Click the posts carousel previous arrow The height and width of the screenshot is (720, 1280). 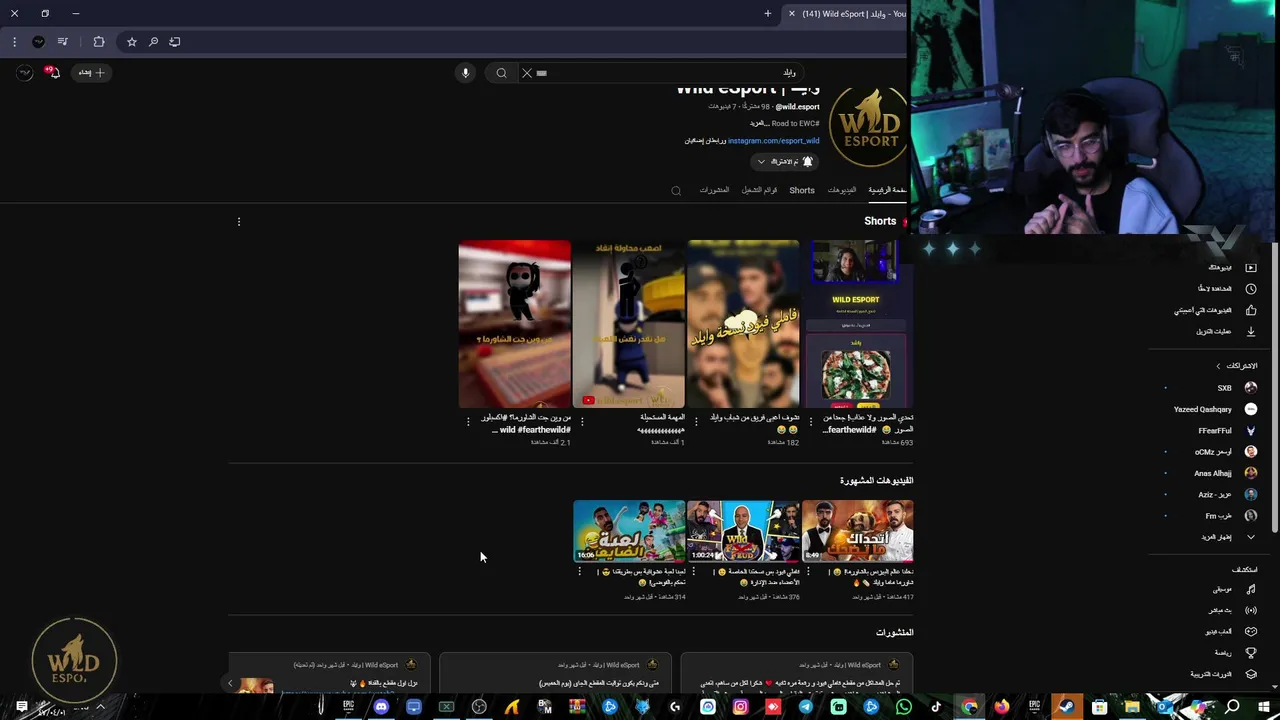coord(230,684)
